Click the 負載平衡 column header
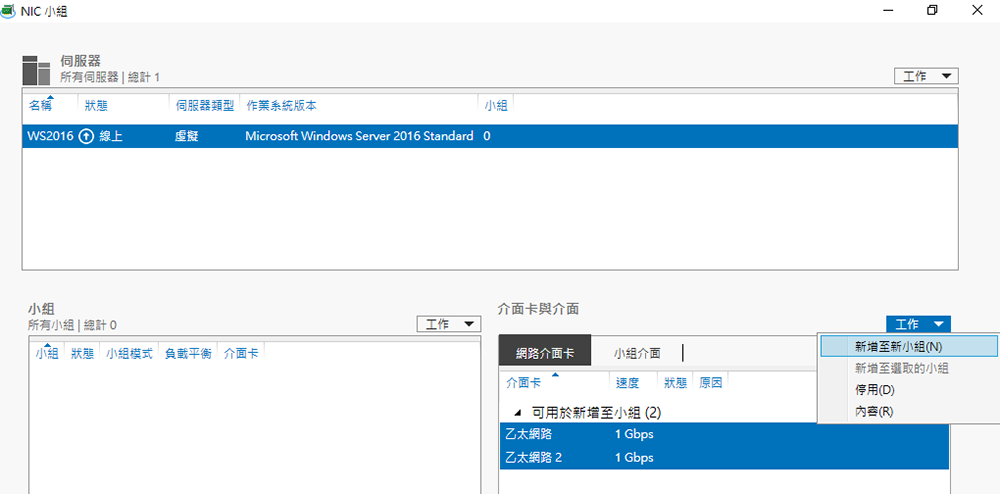Image resolution: width=1000 pixels, height=494 pixels. click(188, 353)
